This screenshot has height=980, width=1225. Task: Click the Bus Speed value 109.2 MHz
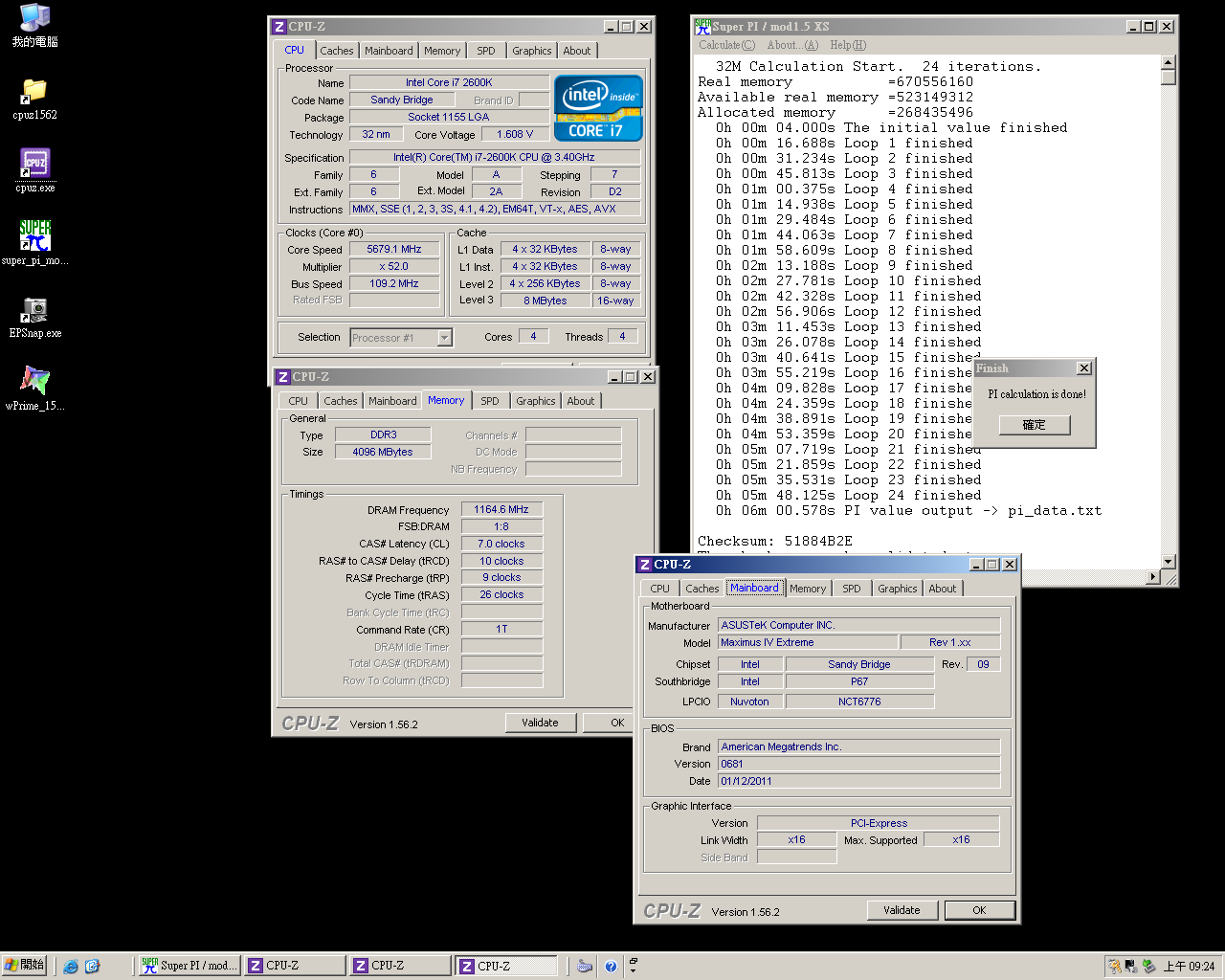(394, 283)
